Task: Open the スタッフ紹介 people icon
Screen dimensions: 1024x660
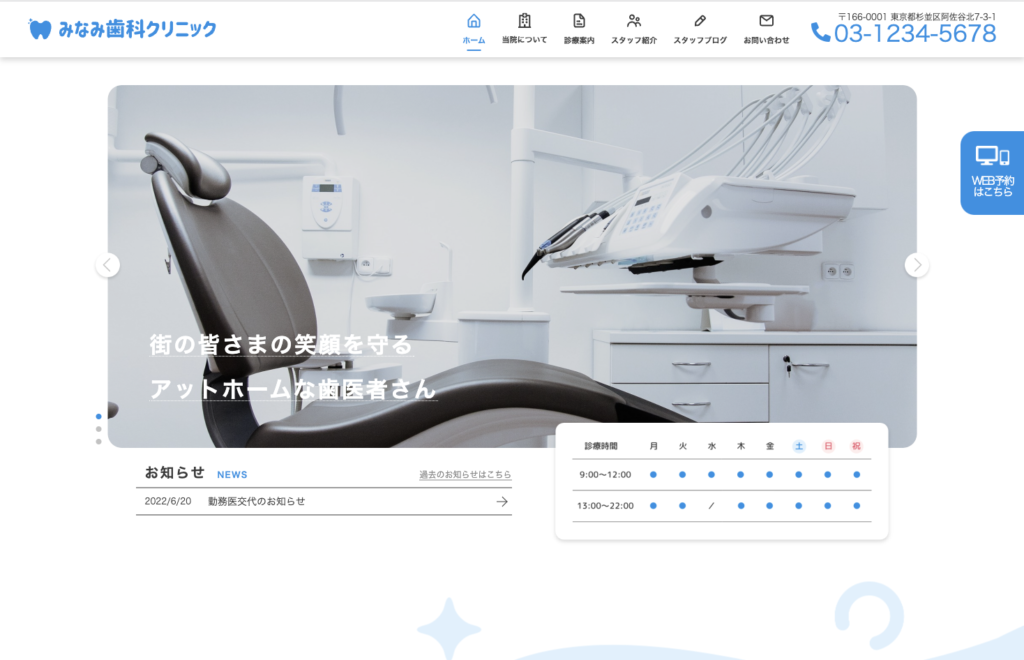Action: coord(634,21)
